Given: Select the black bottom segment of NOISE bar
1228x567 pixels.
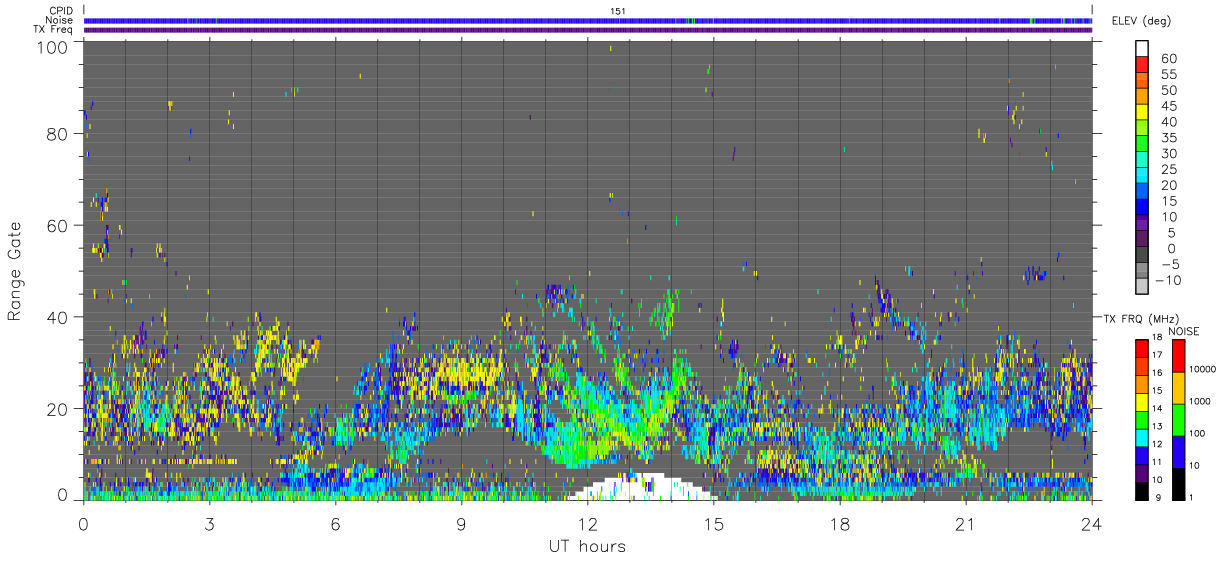Looking at the screenshot, I should tap(1178, 482).
